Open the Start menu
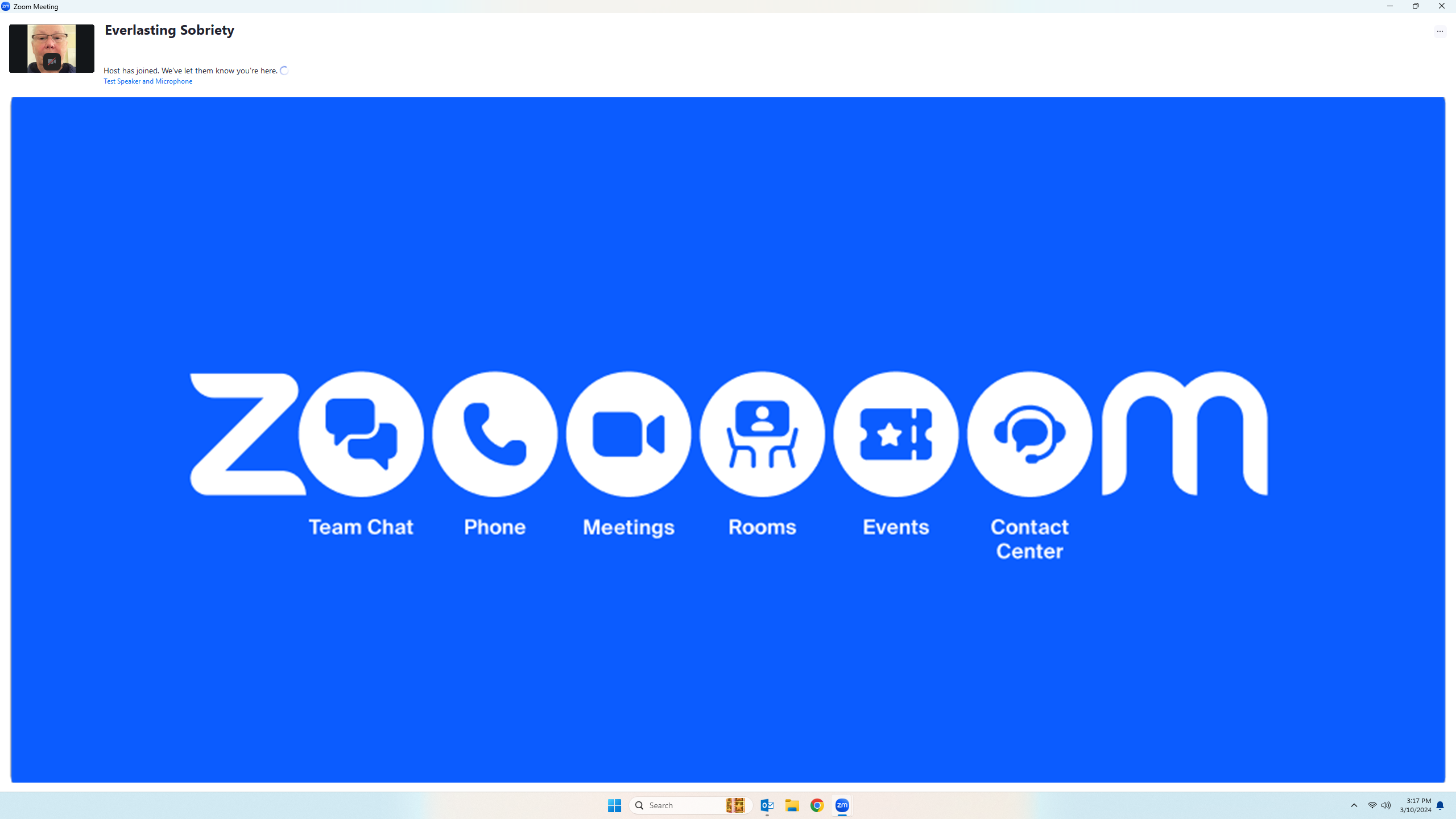1456x819 pixels. pos(614,805)
